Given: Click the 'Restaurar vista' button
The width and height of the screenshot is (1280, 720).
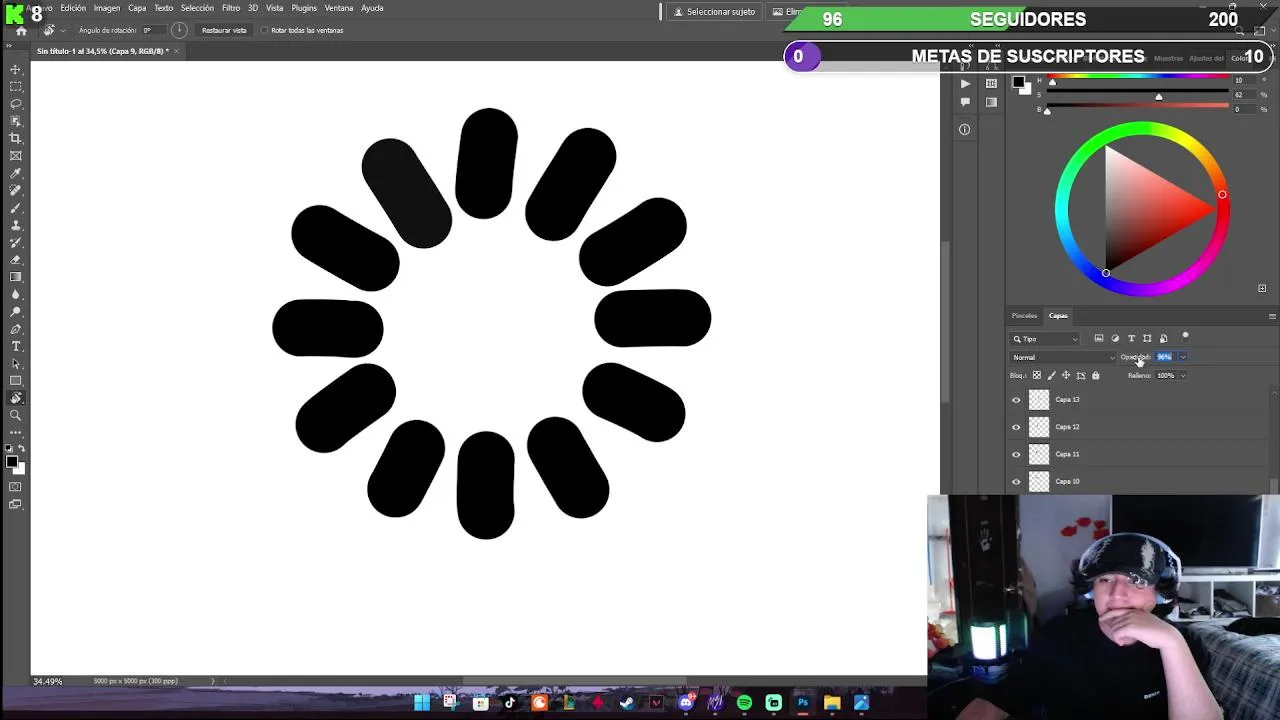Looking at the screenshot, I should tap(224, 30).
